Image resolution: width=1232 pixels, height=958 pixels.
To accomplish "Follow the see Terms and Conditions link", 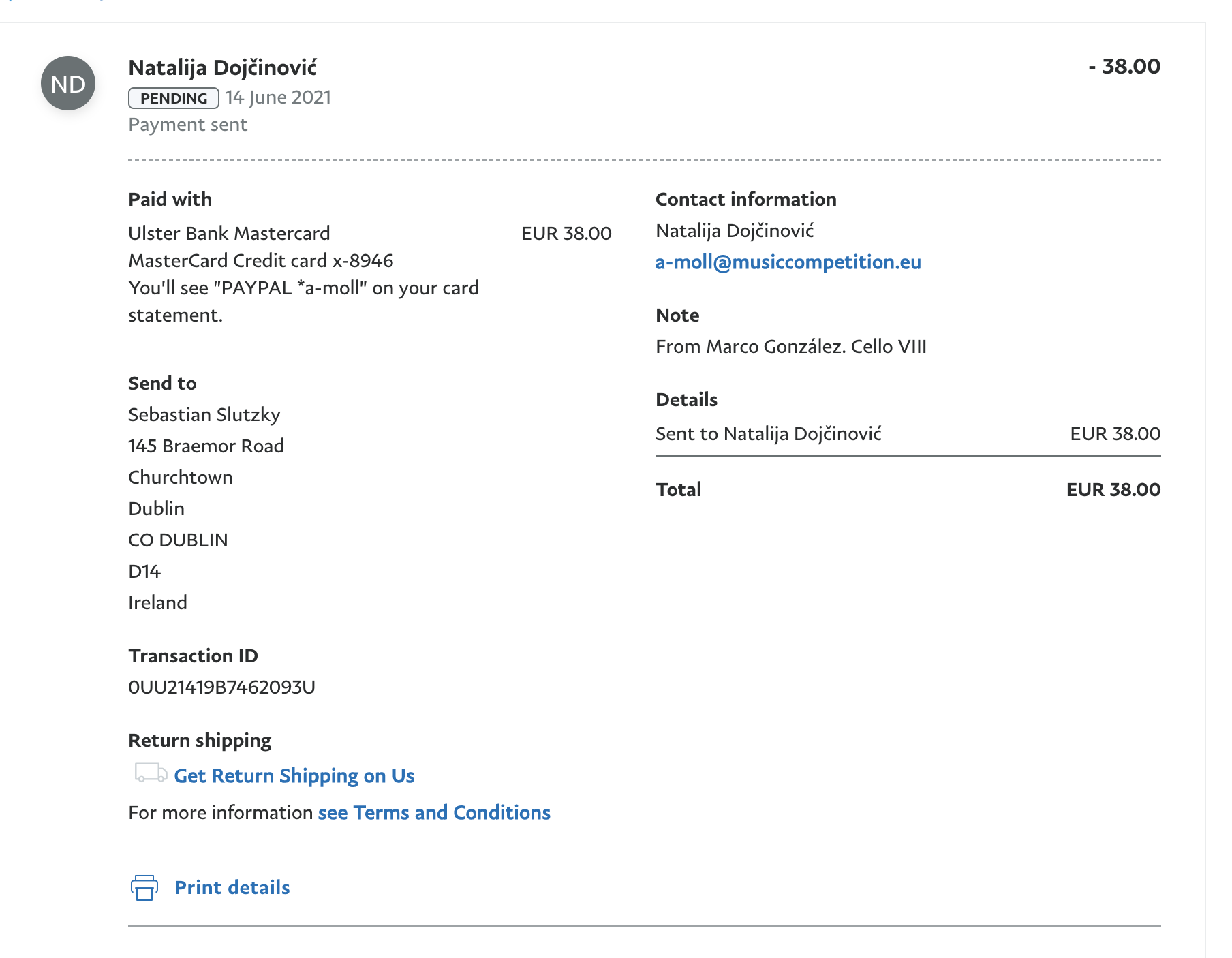I will click(434, 813).
